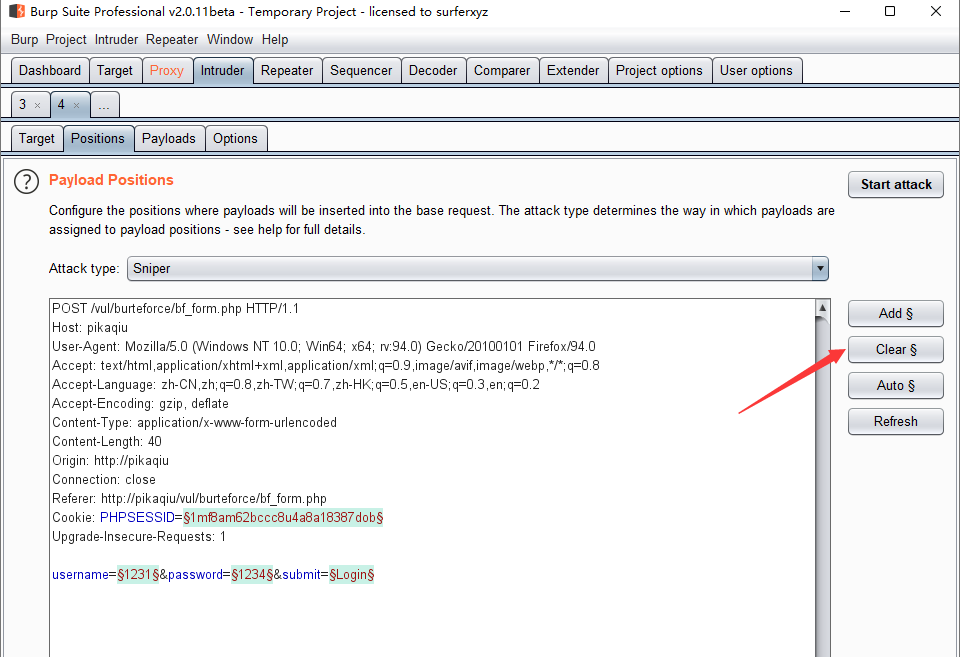This screenshot has height=657, width=960.
Task: Click the User-Agent header line
Action: click(324, 347)
